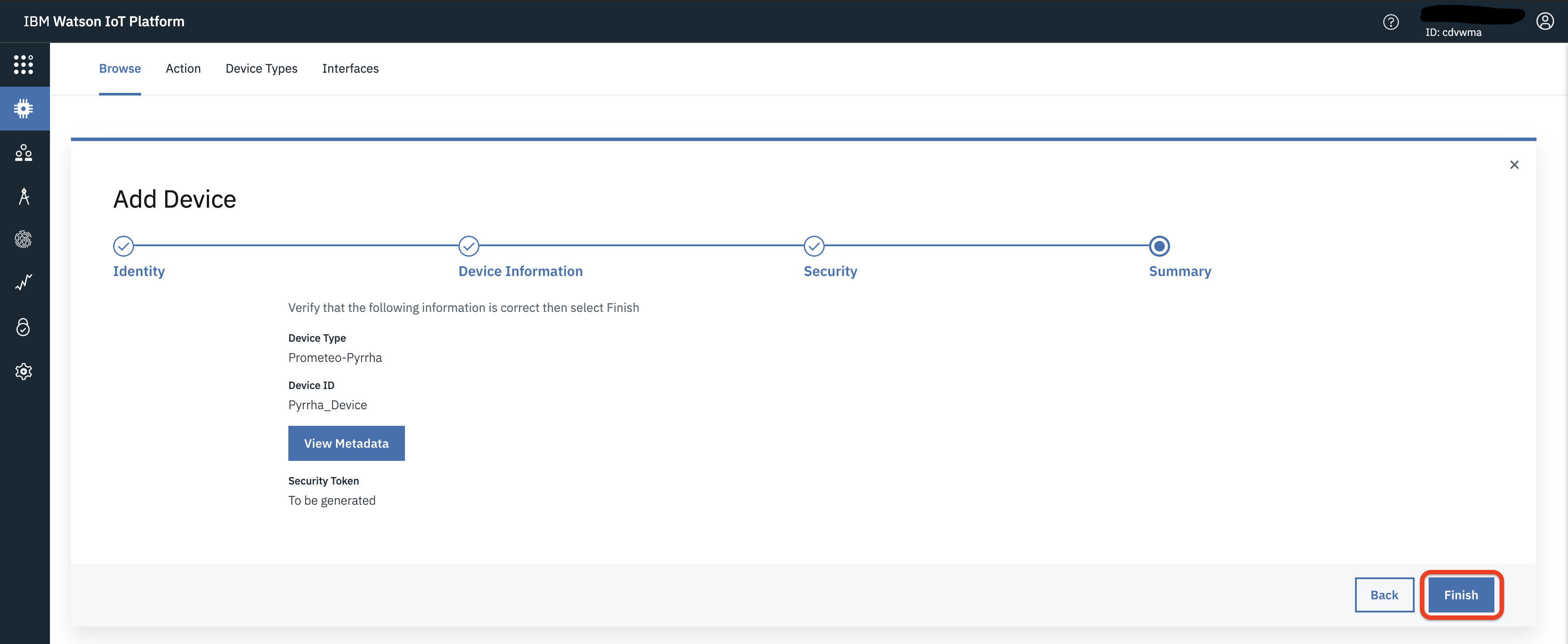1568x644 pixels.
Task: Switch to the Action tab
Action: coord(183,69)
